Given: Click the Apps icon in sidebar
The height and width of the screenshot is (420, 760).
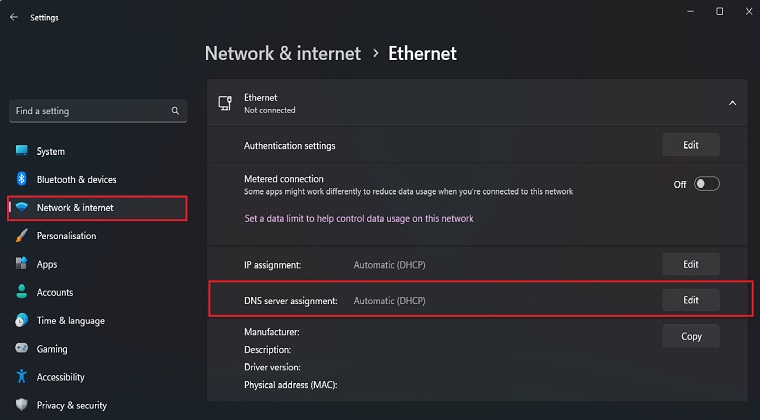Looking at the screenshot, I should 21,264.
